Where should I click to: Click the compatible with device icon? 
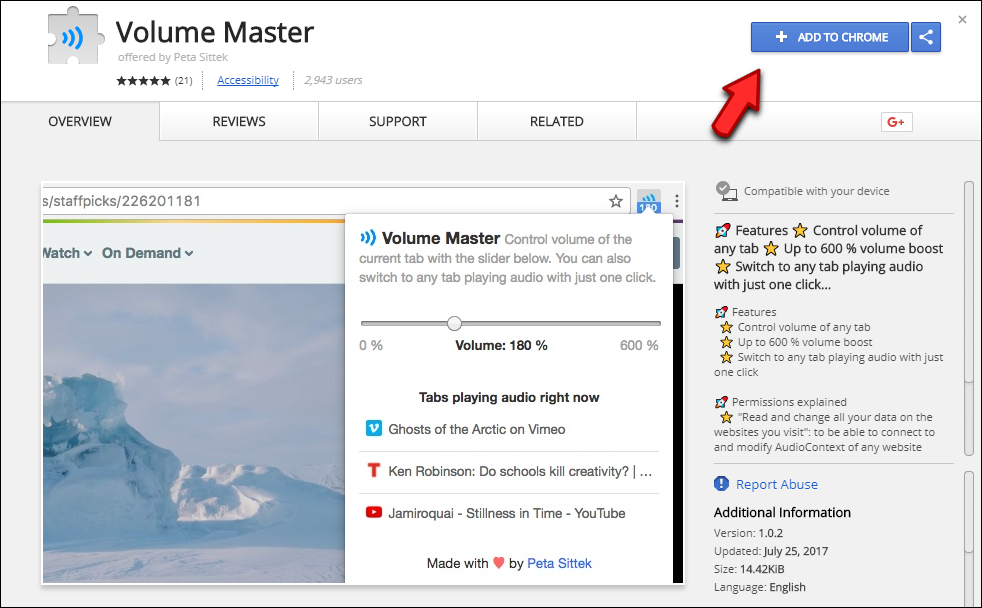(726, 191)
